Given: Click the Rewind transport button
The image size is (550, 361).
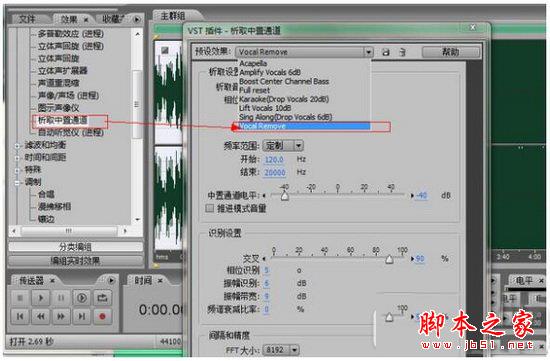Looking at the screenshot, I should pos(40,316).
